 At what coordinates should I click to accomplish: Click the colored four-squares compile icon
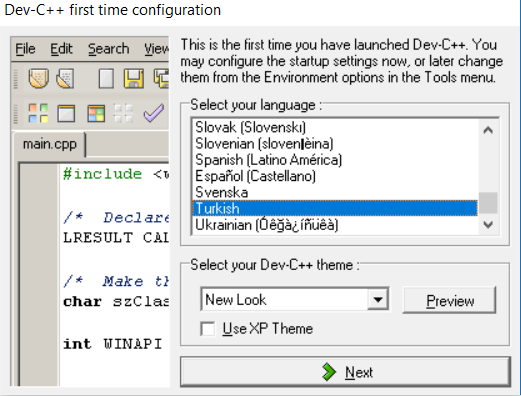click(38, 113)
